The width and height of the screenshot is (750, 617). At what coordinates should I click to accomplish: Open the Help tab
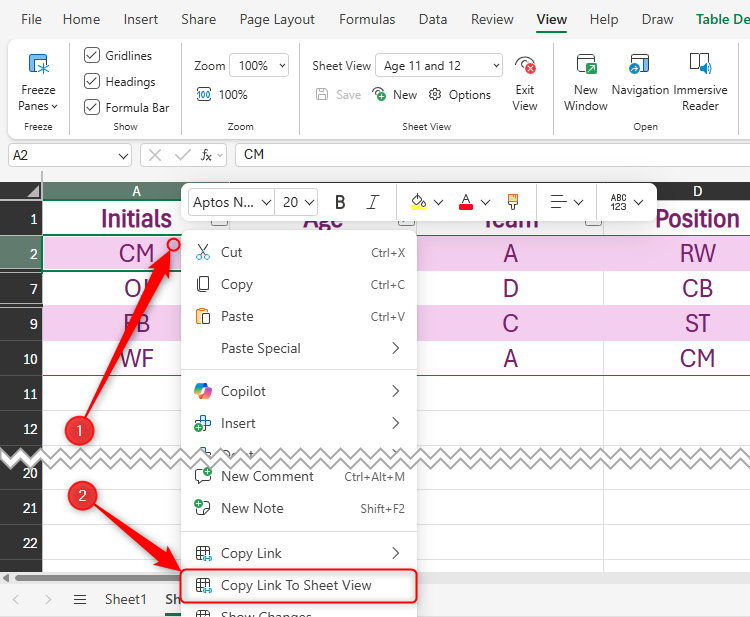[x=604, y=19]
